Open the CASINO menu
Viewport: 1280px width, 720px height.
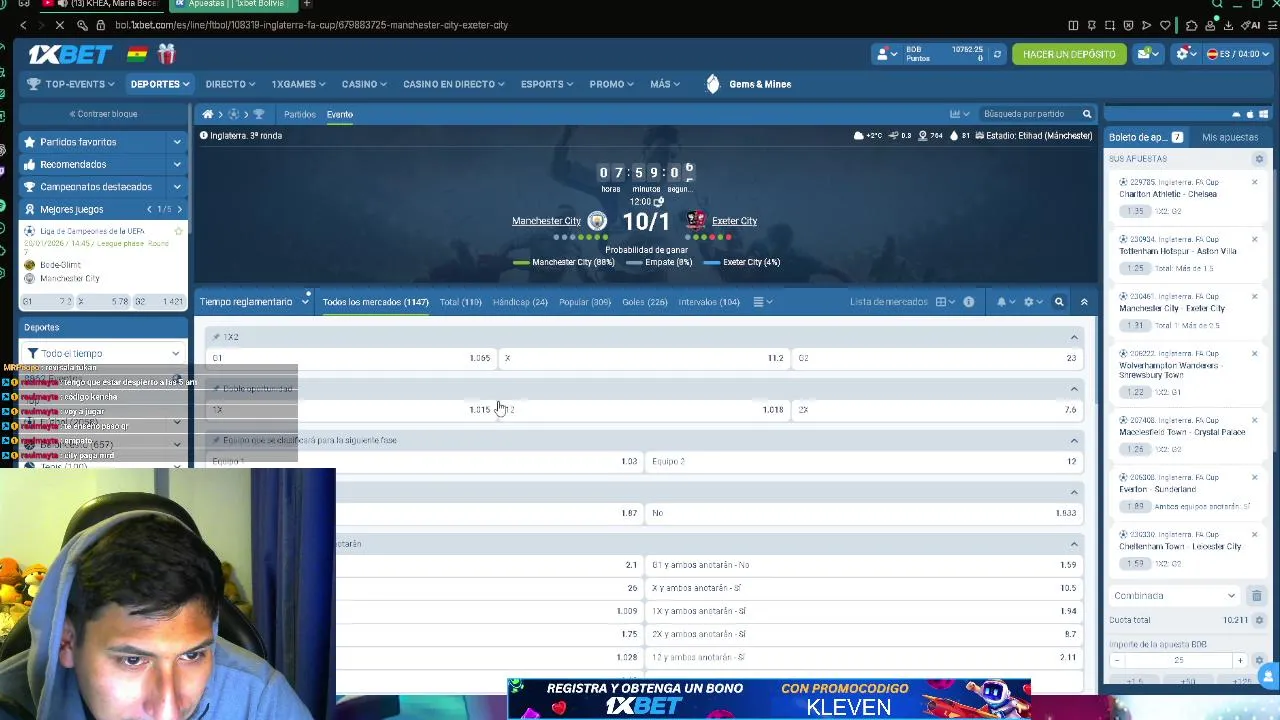[x=364, y=84]
